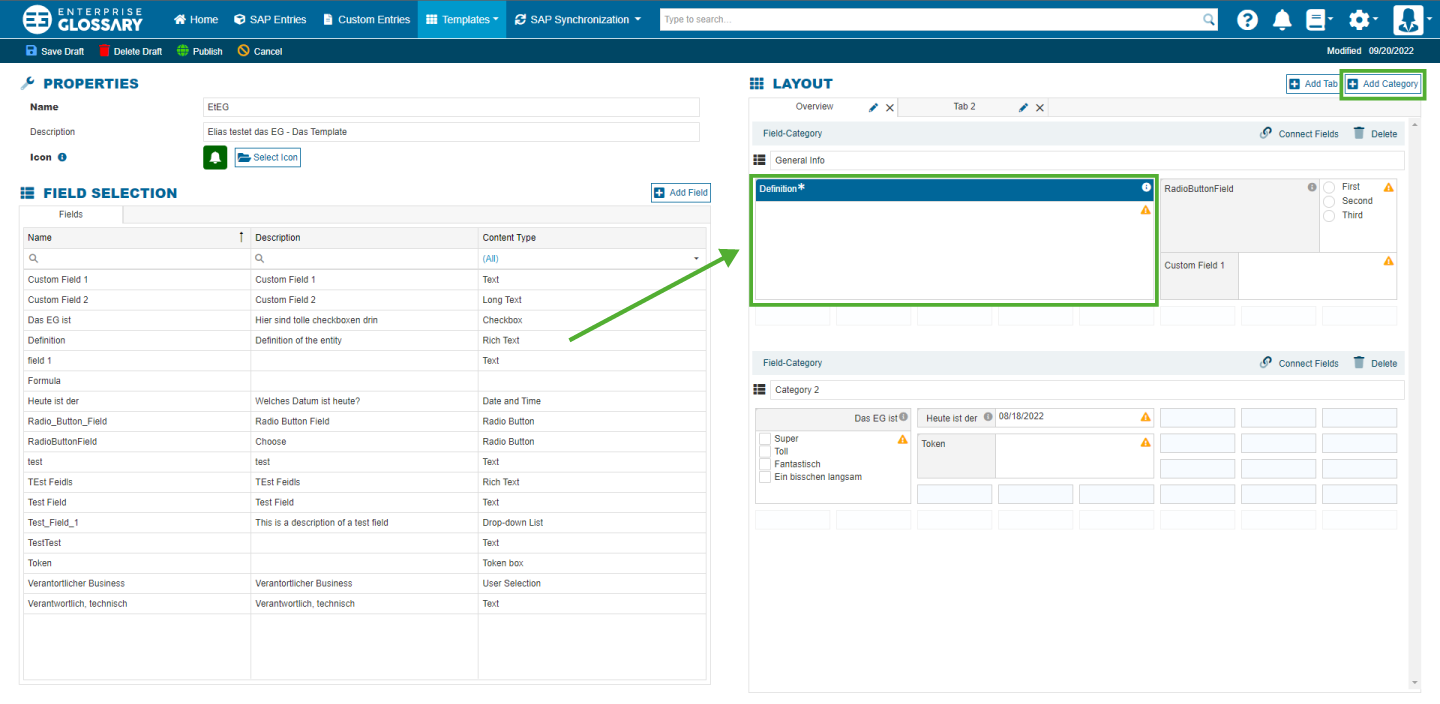
Task: Click the Add Field button
Action: 681,193
